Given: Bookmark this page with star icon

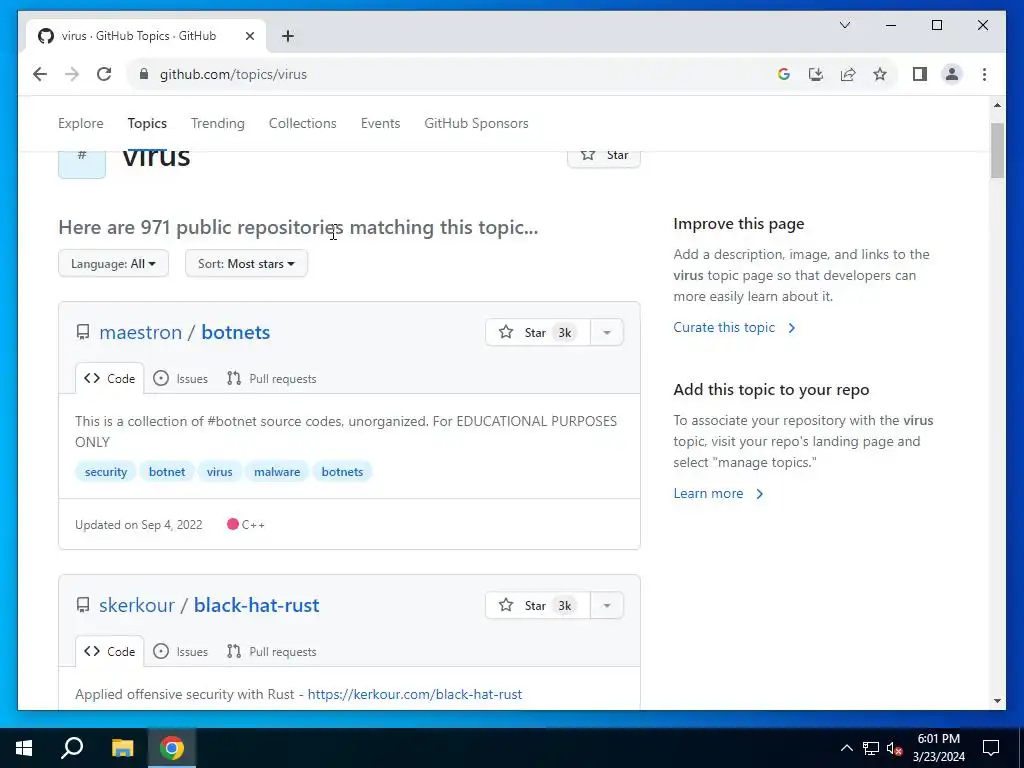Looking at the screenshot, I should click(880, 74).
